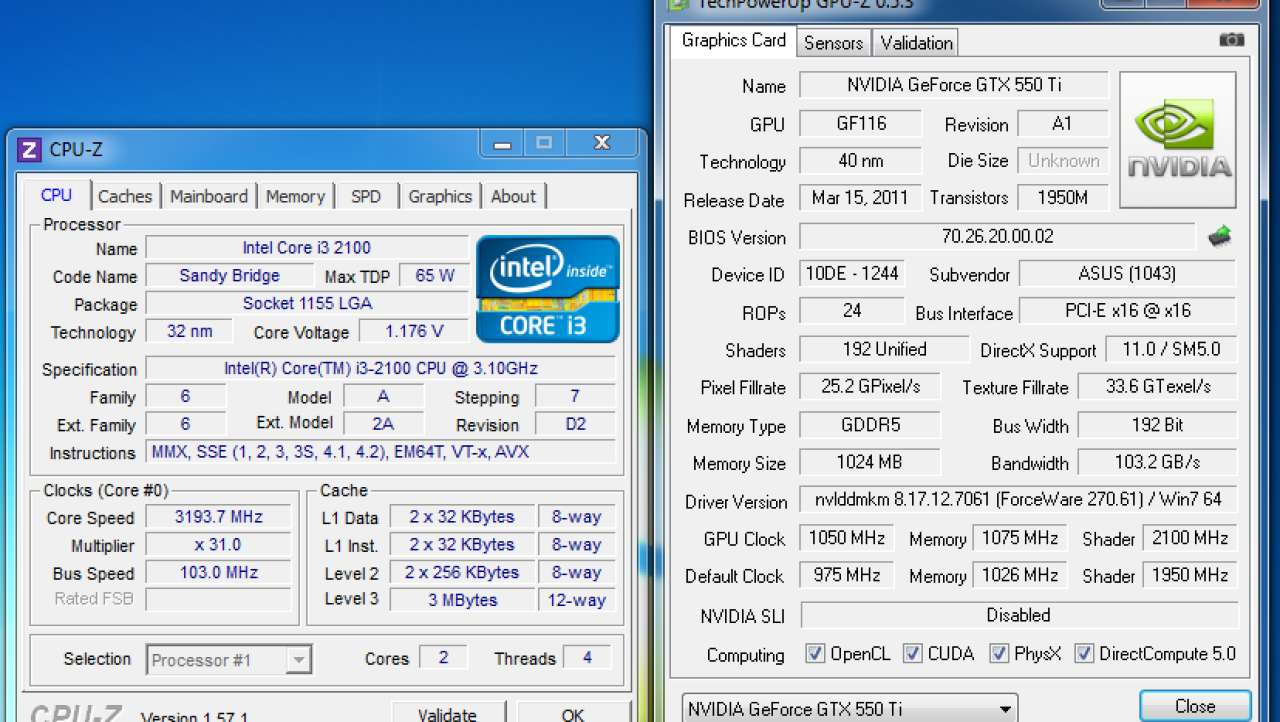
Task: Click the Release Date value Mar 15, 2011
Action: [860, 198]
